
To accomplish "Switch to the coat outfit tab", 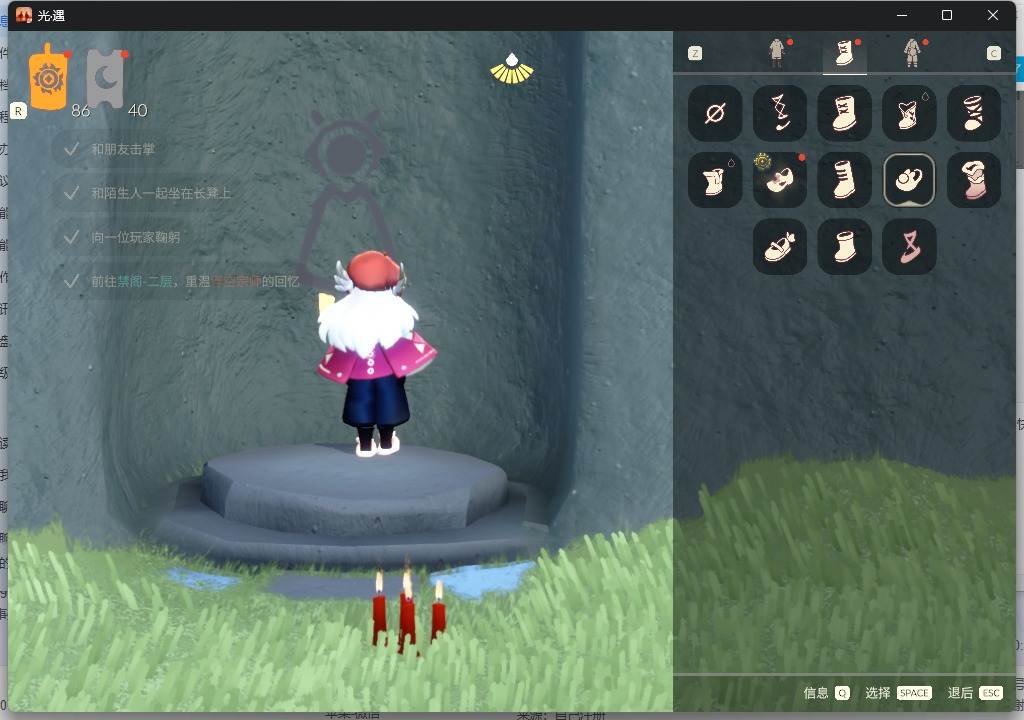I will [x=776, y=52].
